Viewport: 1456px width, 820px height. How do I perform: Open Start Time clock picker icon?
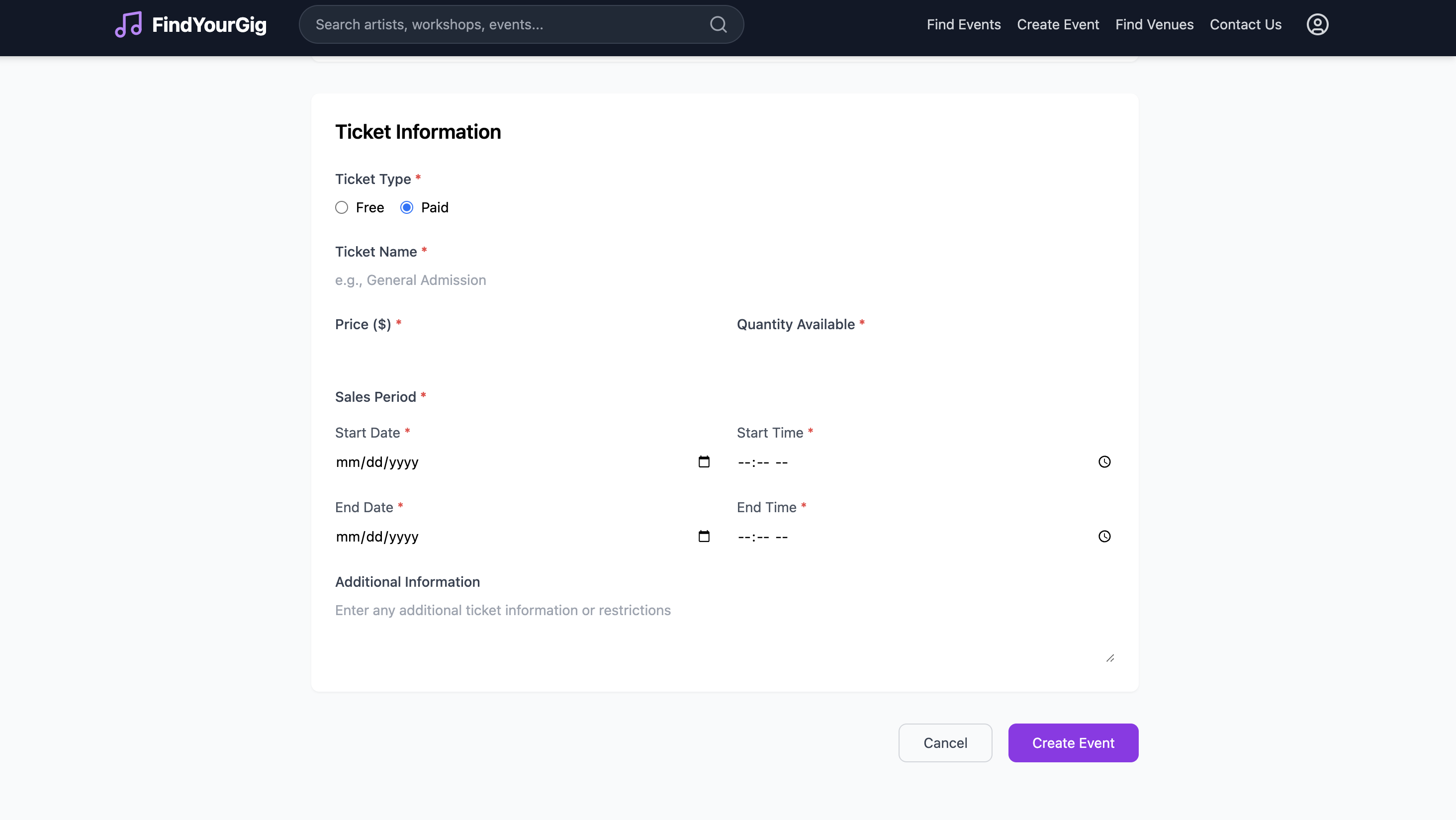[x=1104, y=461]
